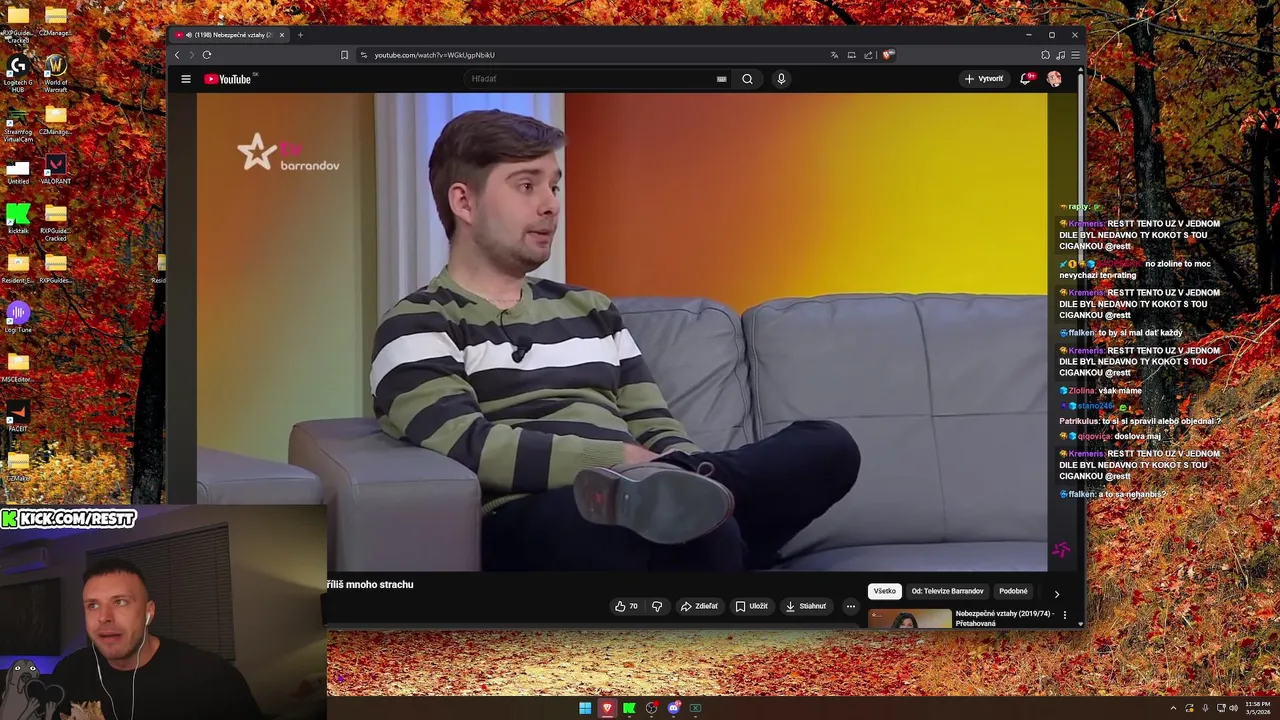
Task: Open options menu for the recommended video
Action: click(x=1065, y=615)
